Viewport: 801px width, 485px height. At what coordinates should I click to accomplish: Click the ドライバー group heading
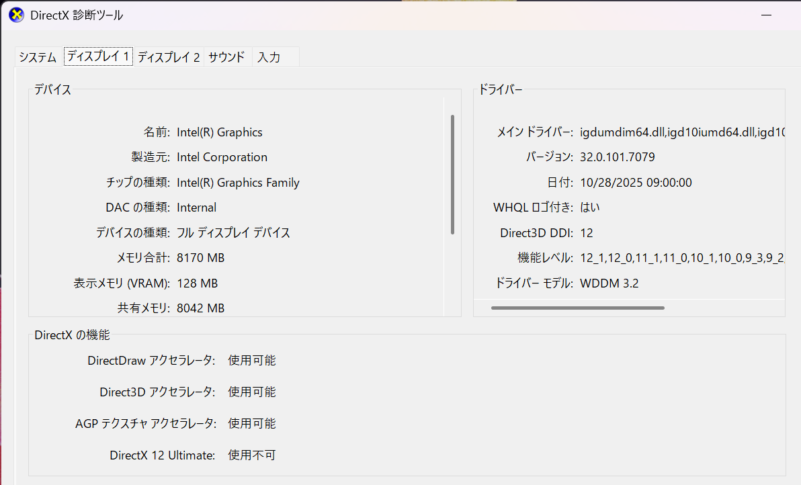click(x=500, y=89)
